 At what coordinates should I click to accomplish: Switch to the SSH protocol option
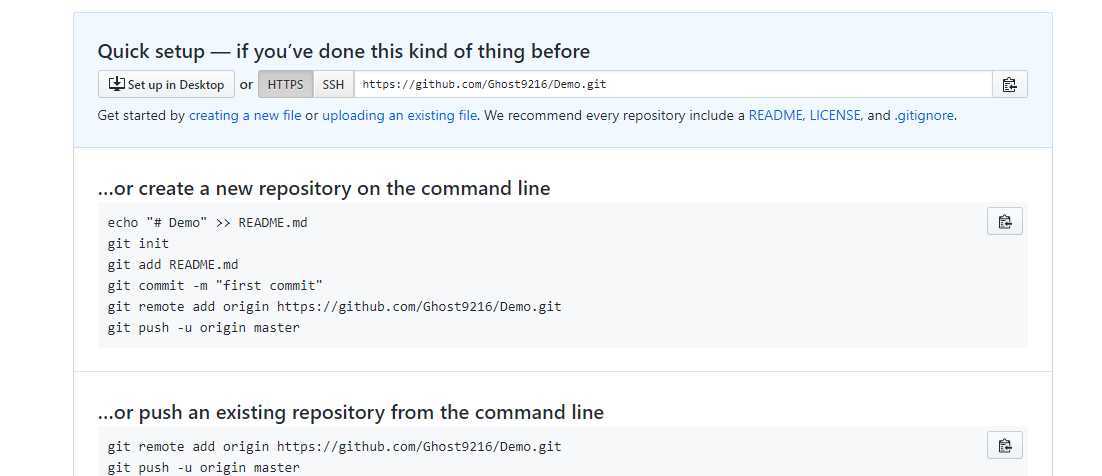point(333,84)
